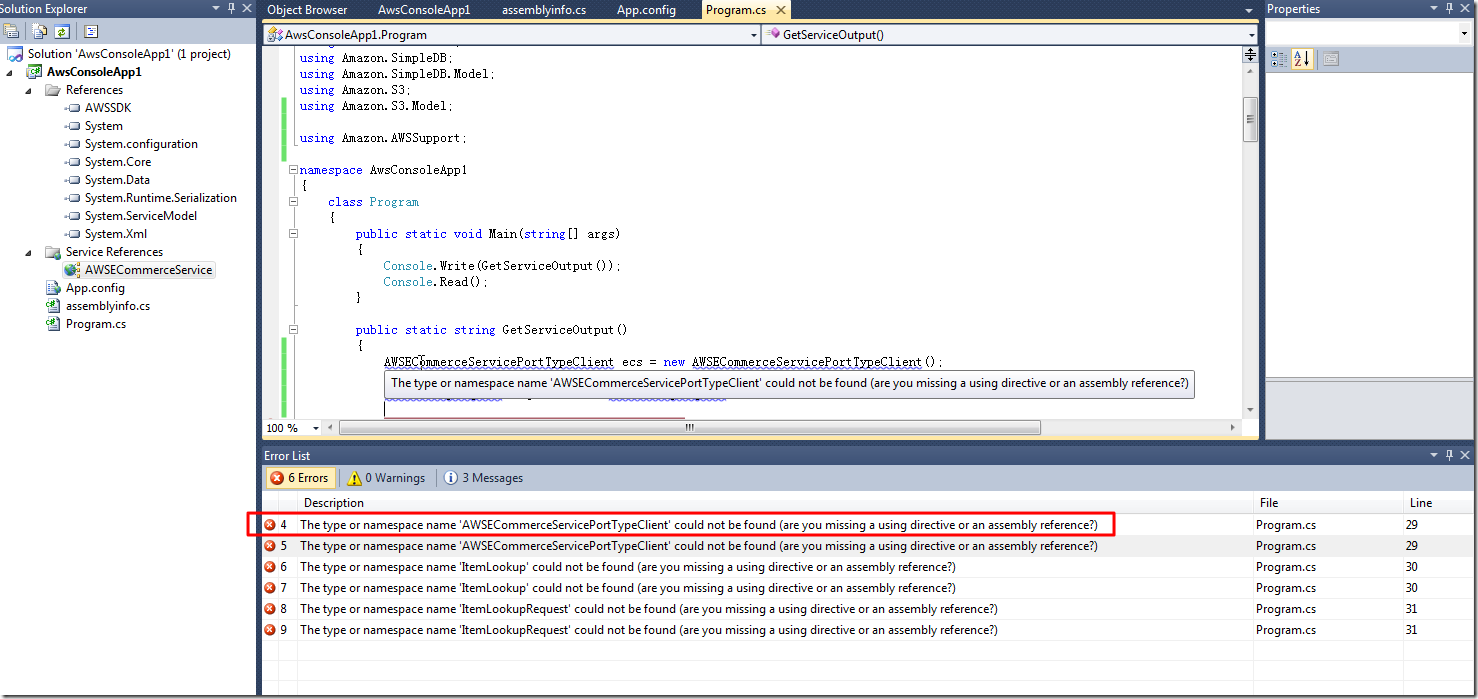Select the System reference icon
Image resolution: width=1478 pixels, height=699 pixels.
(x=72, y=126)
